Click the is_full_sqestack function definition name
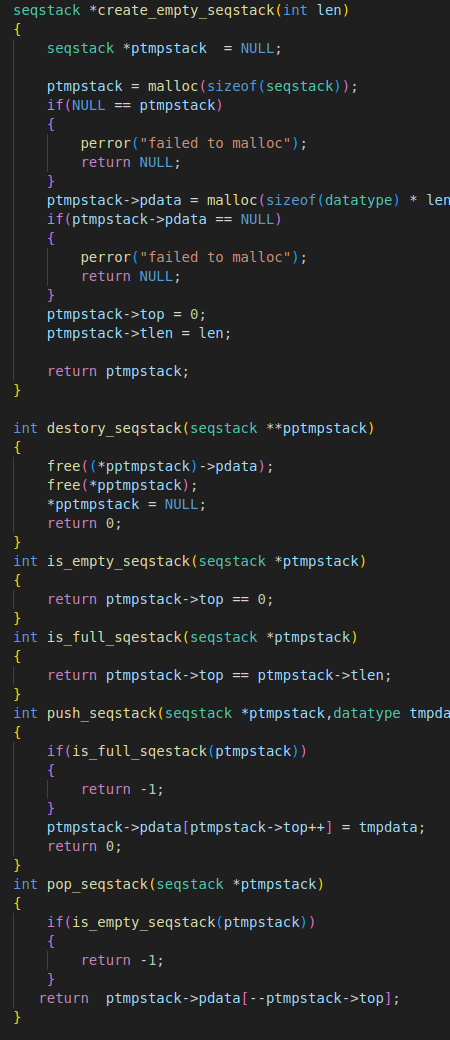This screenshot has height=1040, width=450. 114,637
